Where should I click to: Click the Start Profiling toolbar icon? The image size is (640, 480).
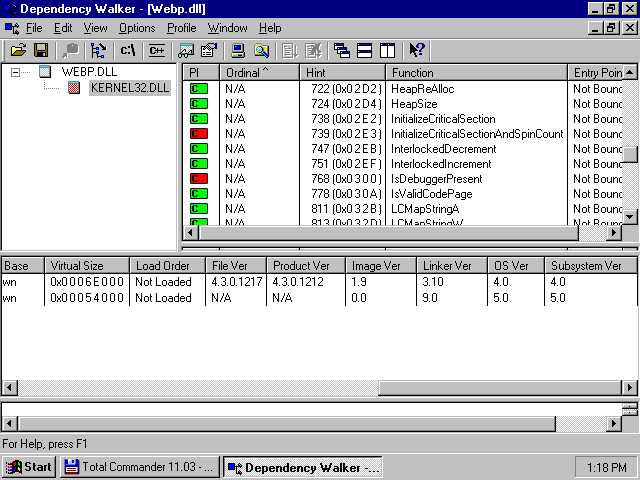(x=290, y=51)
